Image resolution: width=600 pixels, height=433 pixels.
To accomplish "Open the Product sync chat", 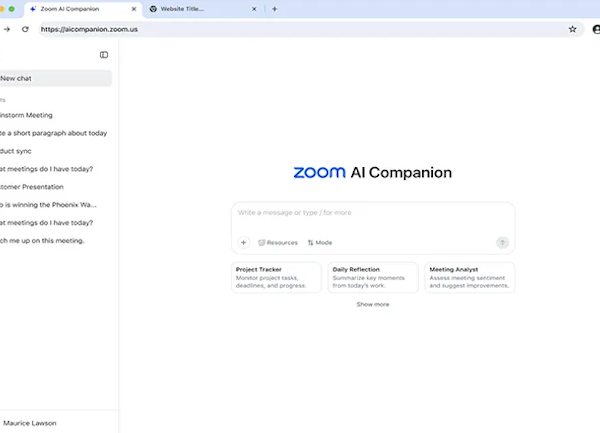I will point(16,151).
